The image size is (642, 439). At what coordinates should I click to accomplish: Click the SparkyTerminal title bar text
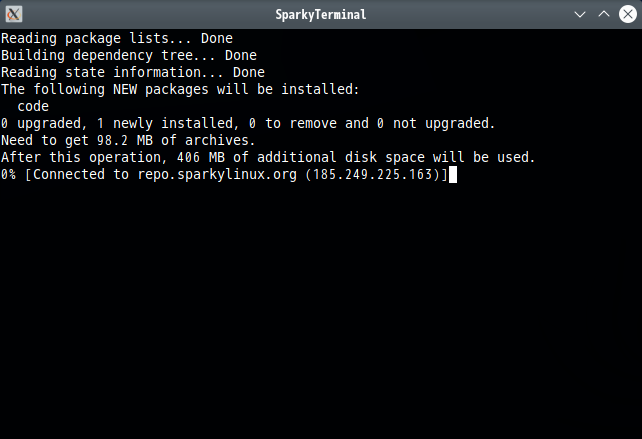coord(321,15)
